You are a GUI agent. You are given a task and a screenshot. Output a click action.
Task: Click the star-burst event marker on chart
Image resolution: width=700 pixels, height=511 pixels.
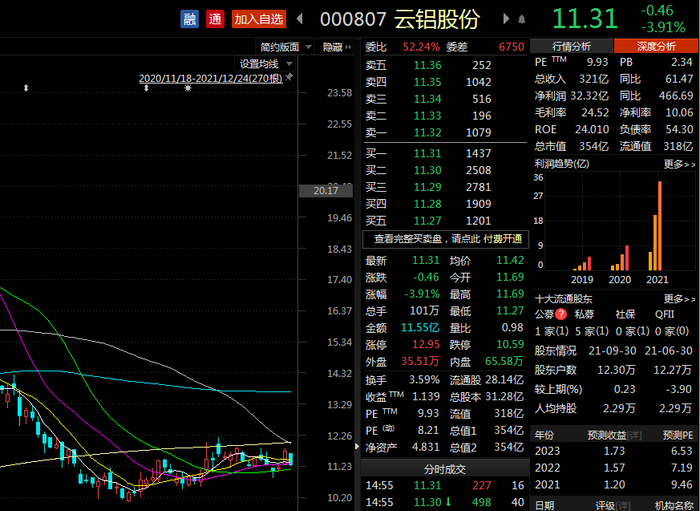(x=188, y=88)
